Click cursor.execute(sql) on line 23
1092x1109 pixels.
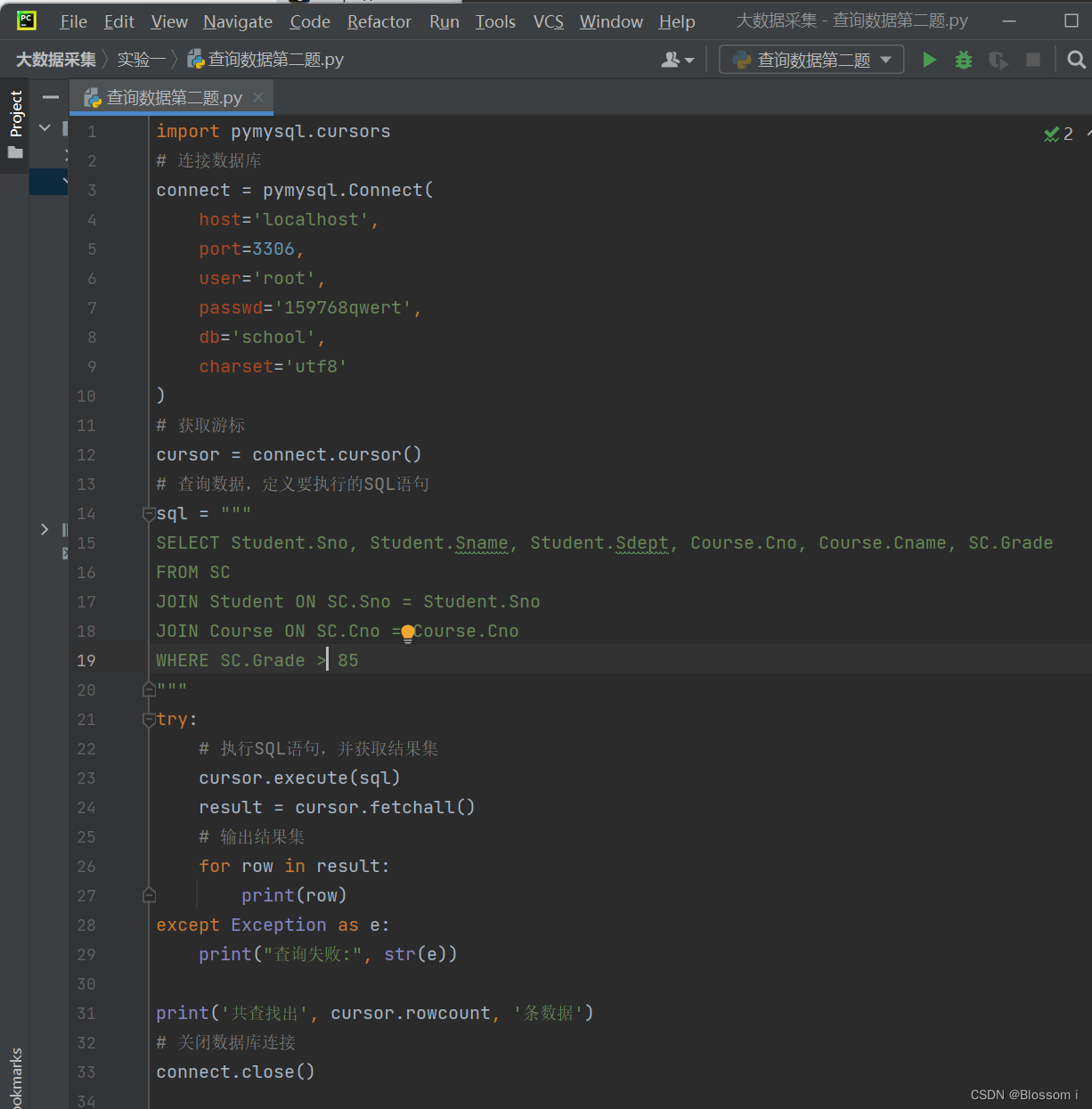299,778
